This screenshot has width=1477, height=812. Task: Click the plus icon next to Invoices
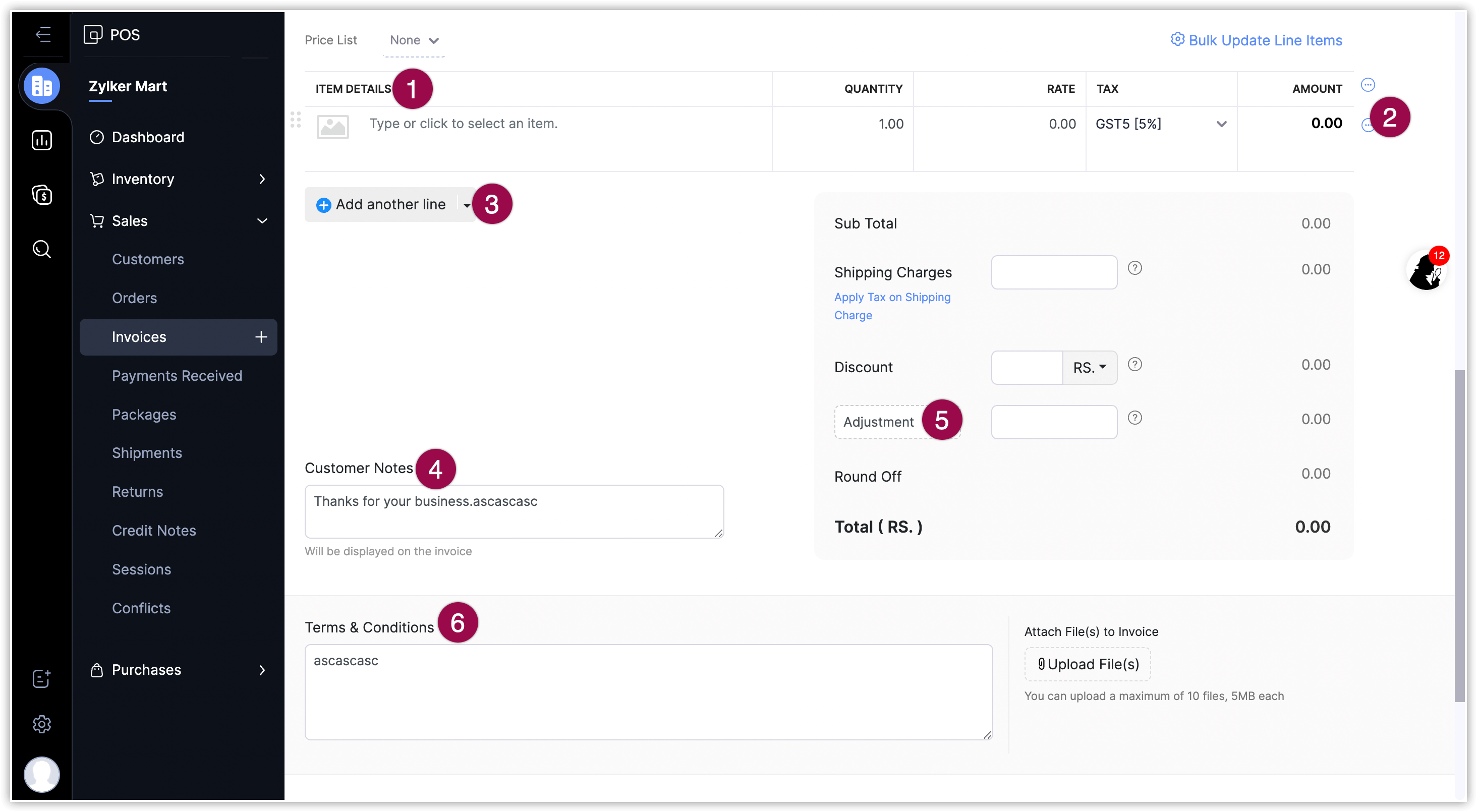(x=261, y=337)
